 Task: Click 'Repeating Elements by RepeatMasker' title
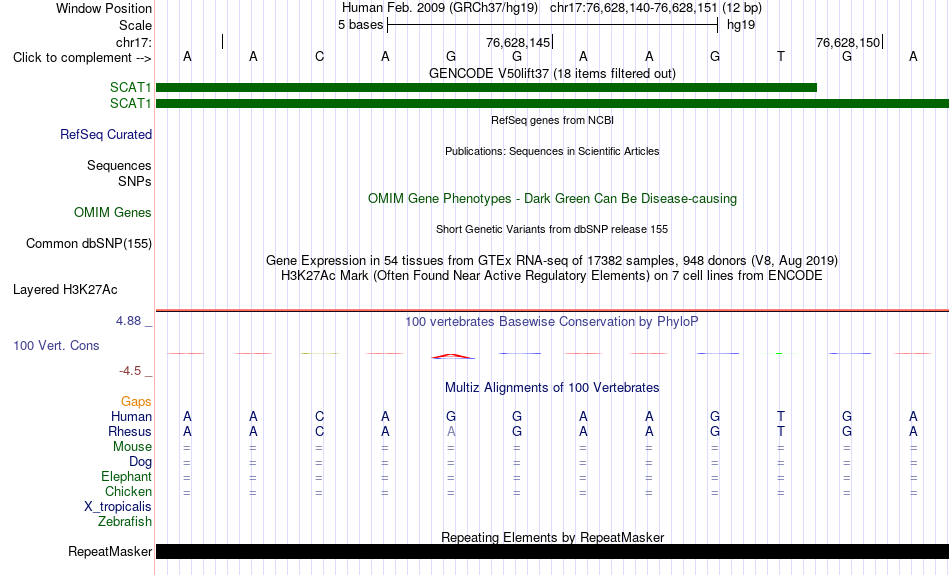click(553, 537)
